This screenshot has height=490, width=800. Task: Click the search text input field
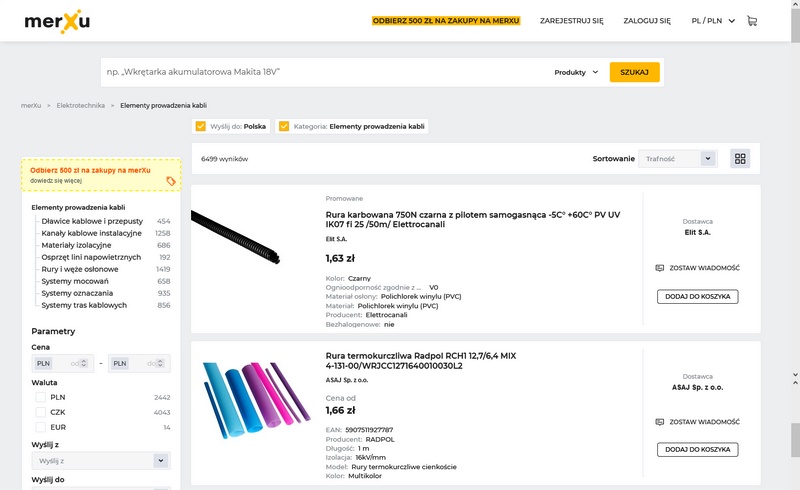[327, 72]
